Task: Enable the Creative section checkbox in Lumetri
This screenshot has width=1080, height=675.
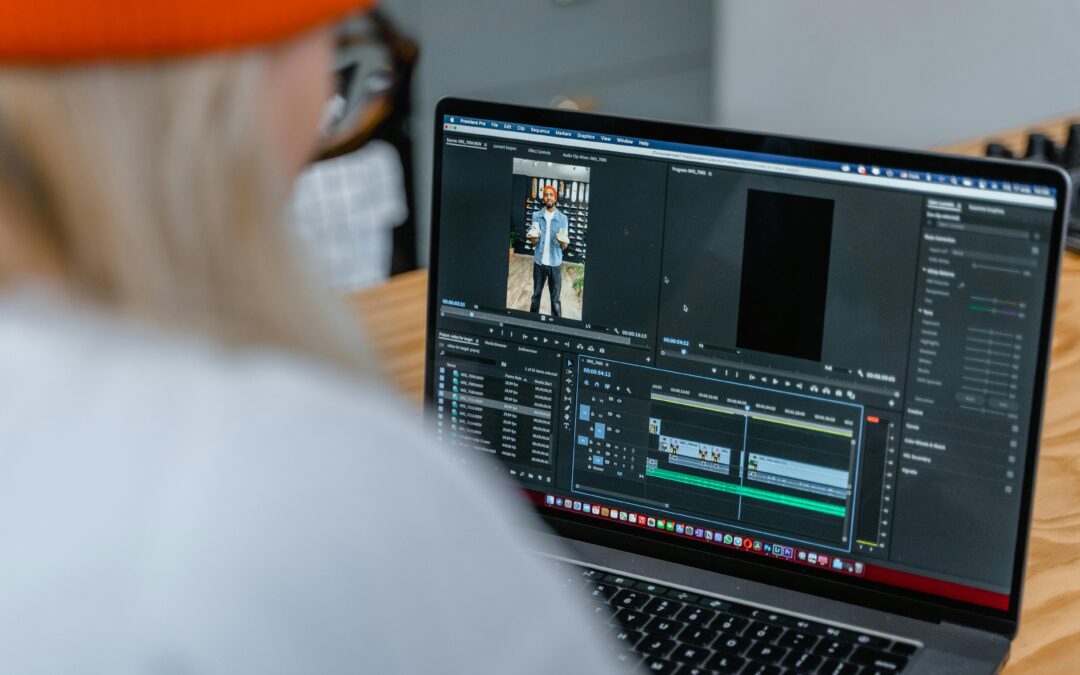Action: pos(1013,412)
